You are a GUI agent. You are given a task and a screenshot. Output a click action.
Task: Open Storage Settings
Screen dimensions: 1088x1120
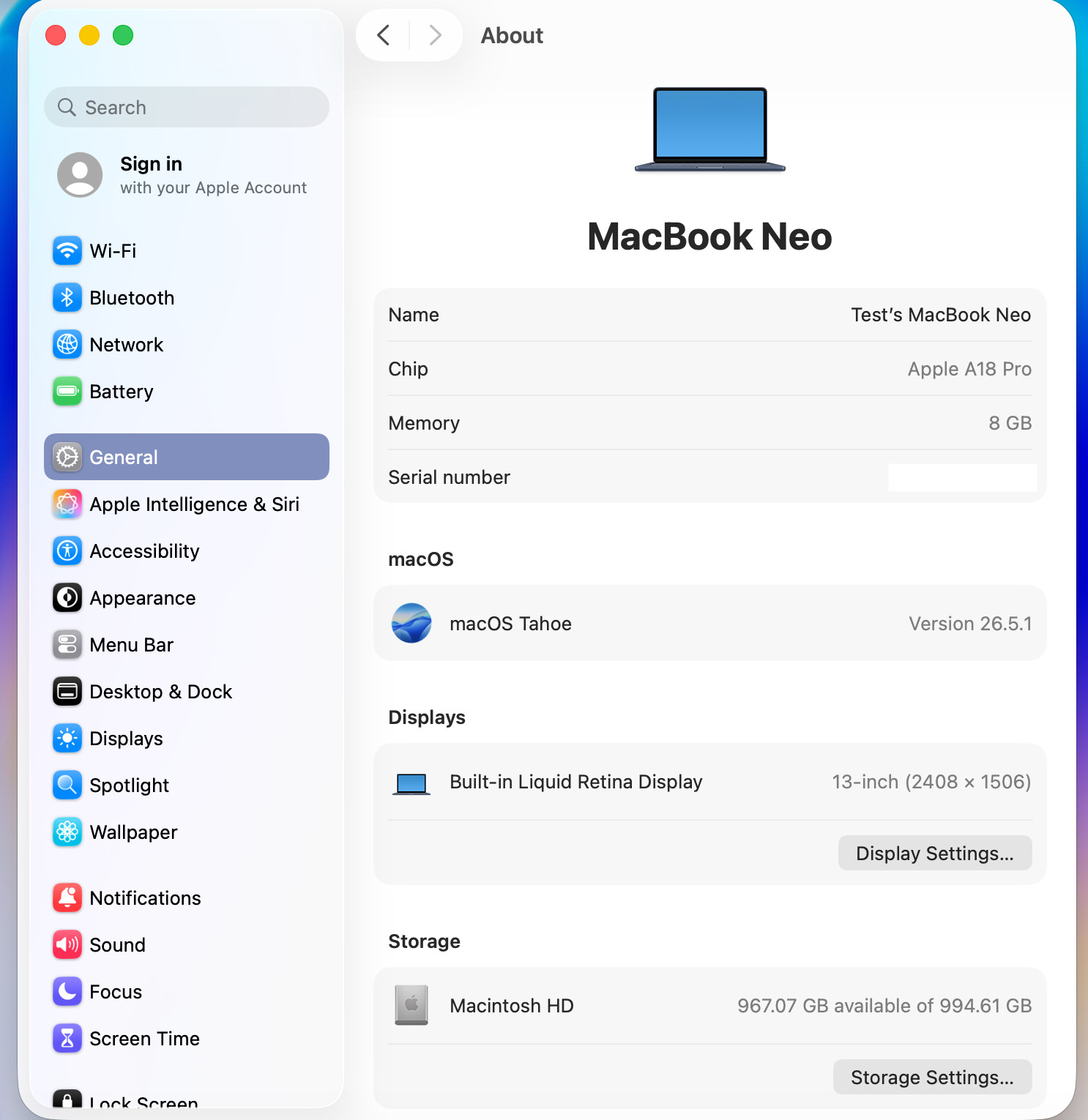pyautogui.click(x=933, y=1077)
